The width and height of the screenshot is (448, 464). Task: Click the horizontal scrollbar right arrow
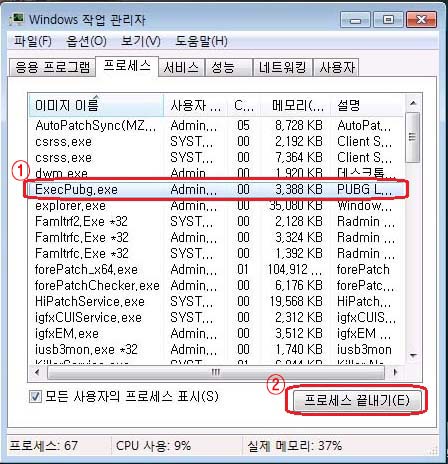click(395, 372)
